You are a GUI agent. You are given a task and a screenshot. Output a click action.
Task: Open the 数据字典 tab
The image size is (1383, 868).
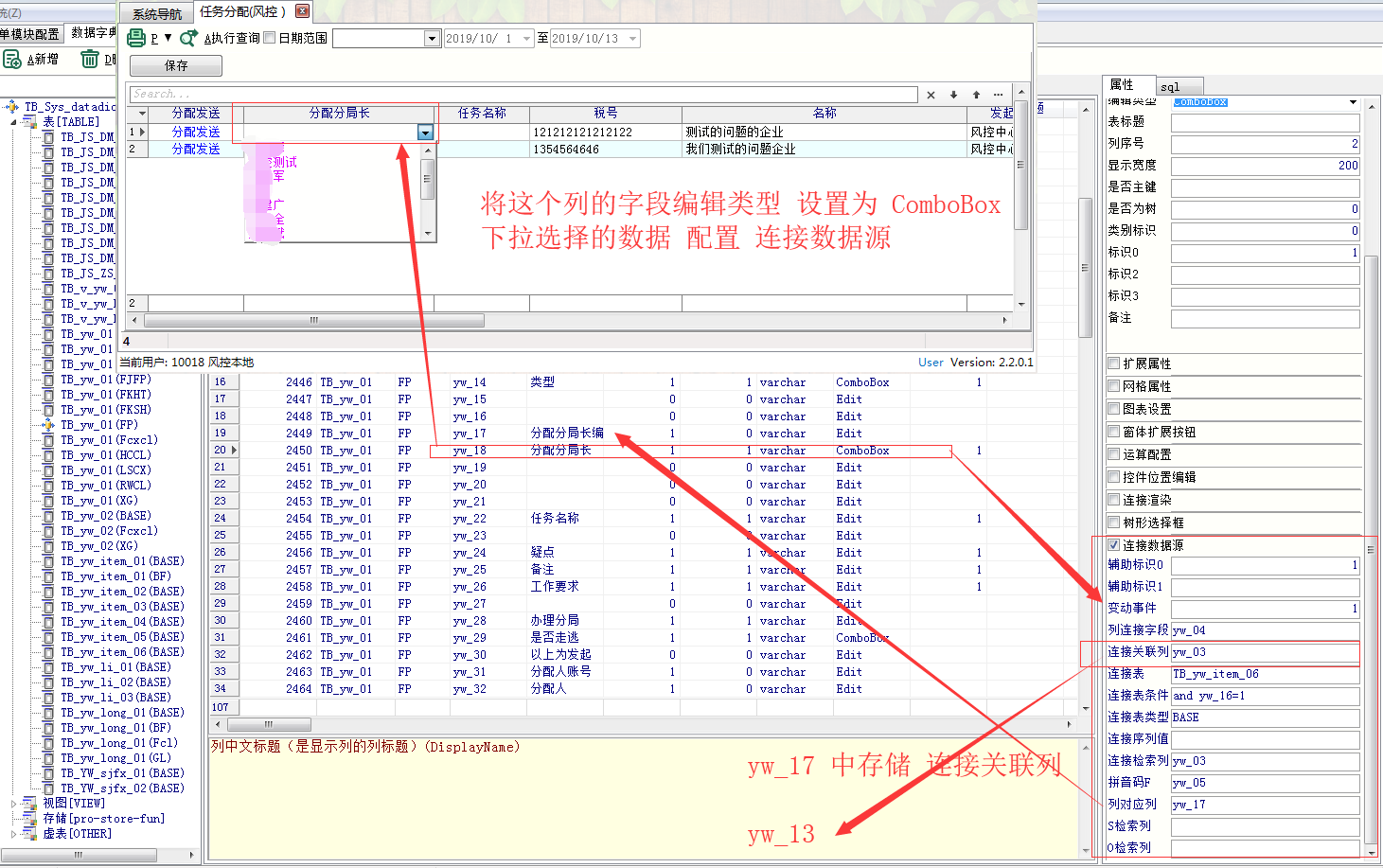[x=92, y=33]
